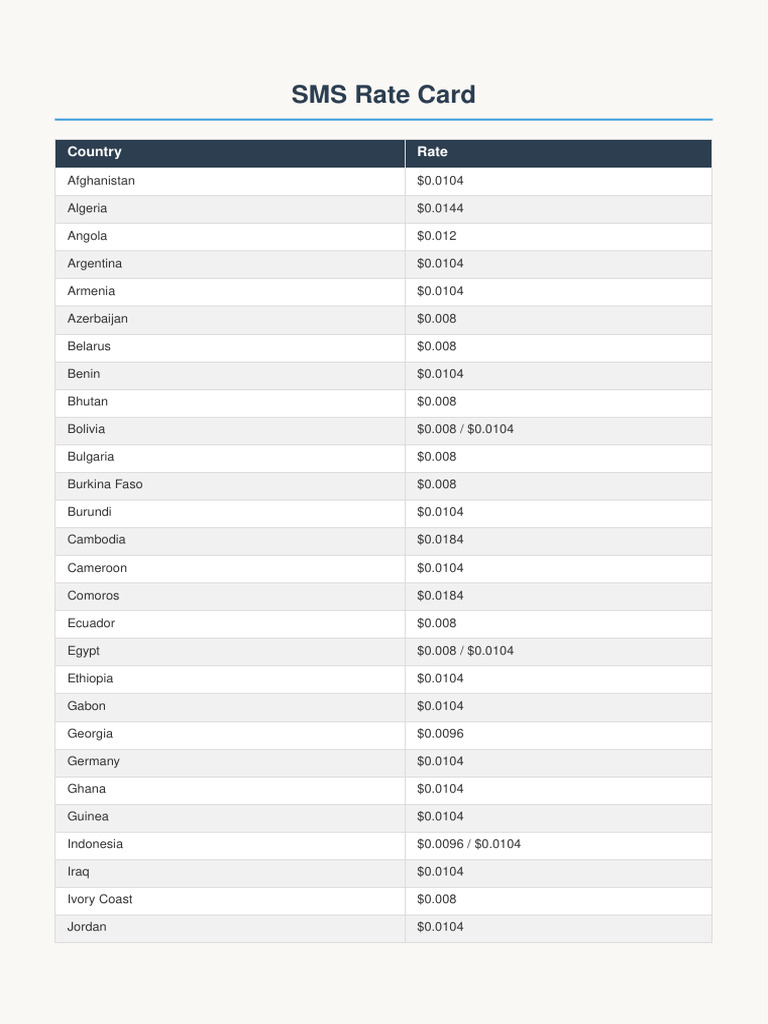Click the Burkina Faso cell
768x1024 pixels.
230,485
